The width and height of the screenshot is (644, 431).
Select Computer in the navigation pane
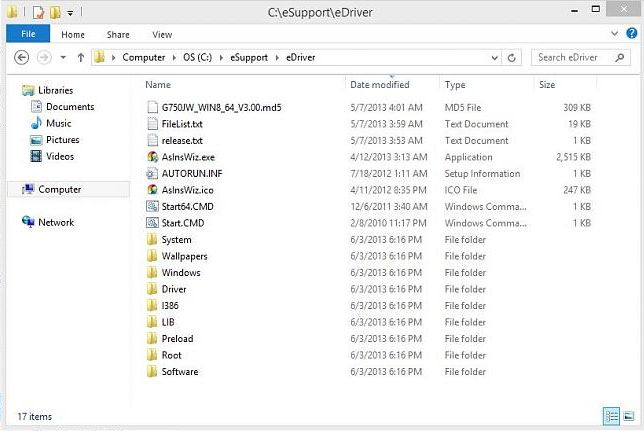(x=68, y=189)
